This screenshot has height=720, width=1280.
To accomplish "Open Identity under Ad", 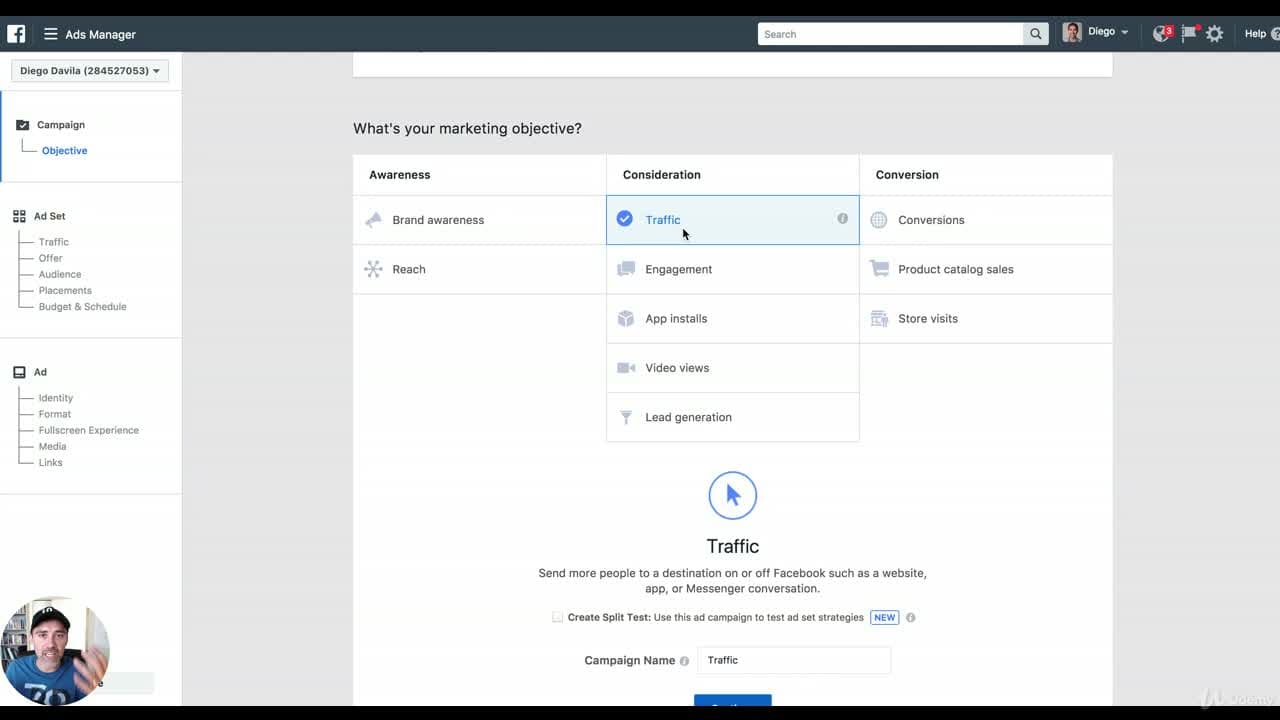I will pos(56,398).
